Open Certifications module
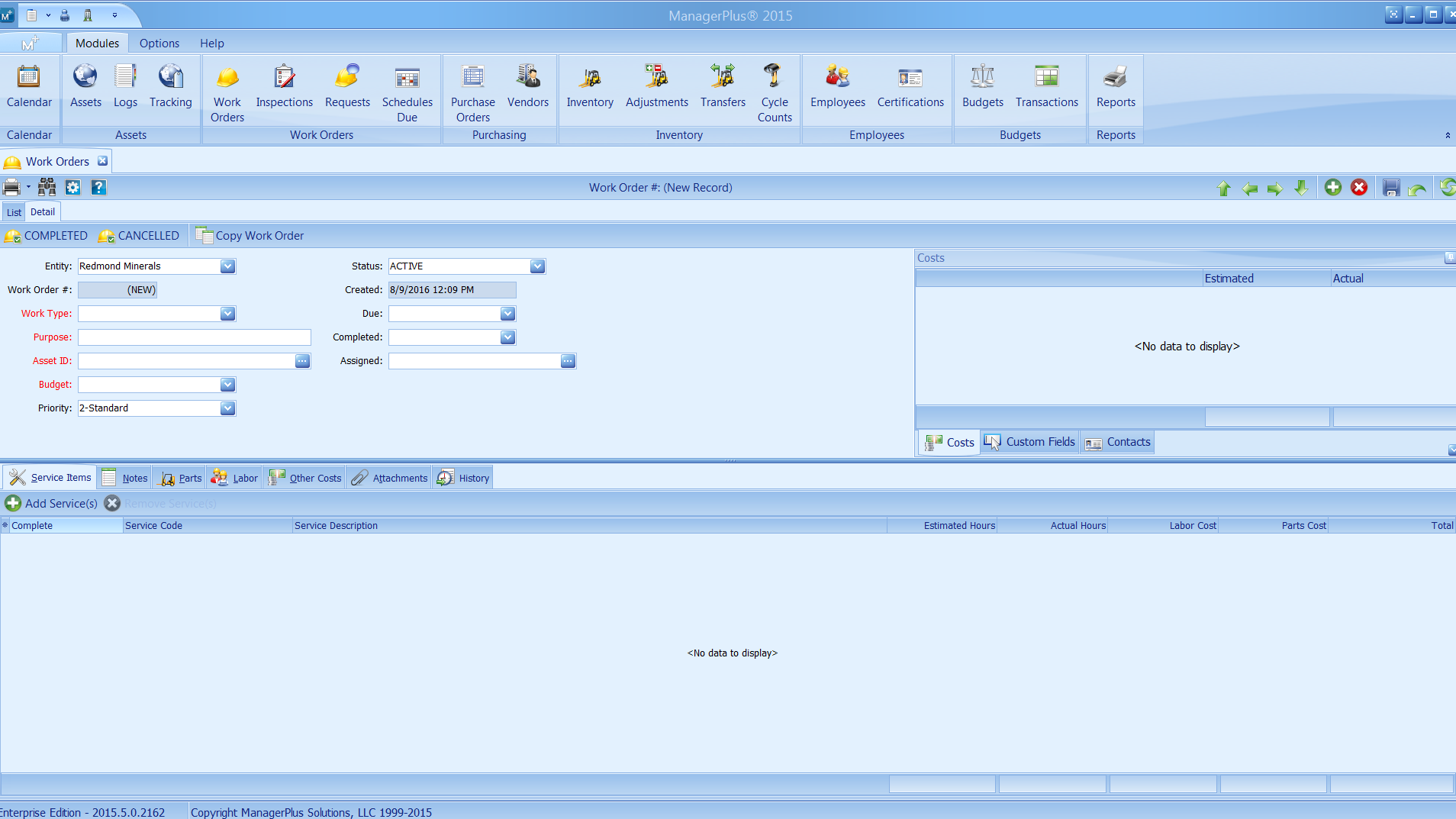 point(910,86)
